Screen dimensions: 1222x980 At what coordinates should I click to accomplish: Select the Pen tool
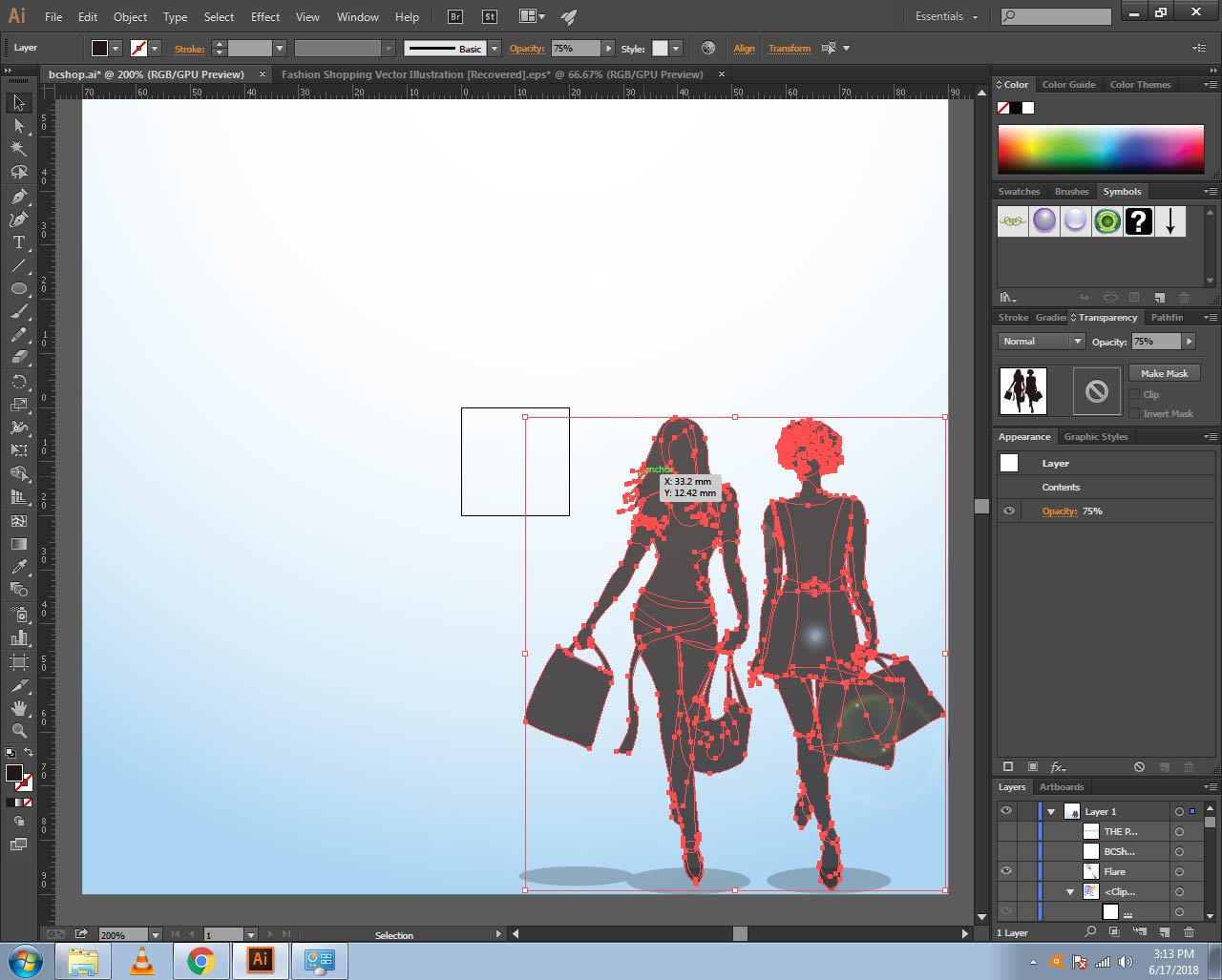click(18, 196)
